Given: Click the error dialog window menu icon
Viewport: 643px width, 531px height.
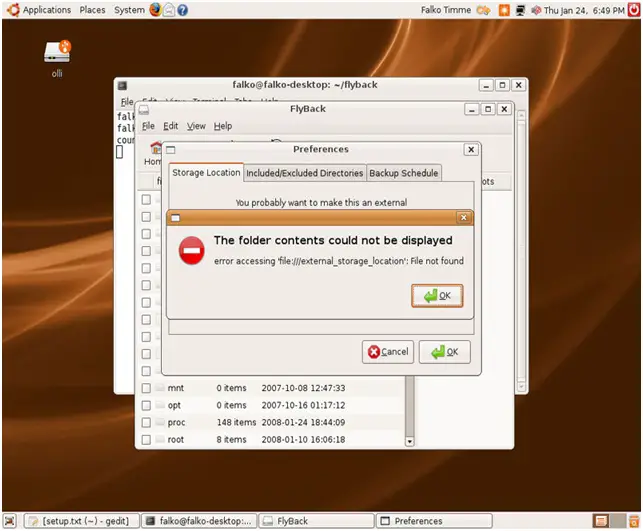Looking at the screenshot, I should [x=176, y=218].
